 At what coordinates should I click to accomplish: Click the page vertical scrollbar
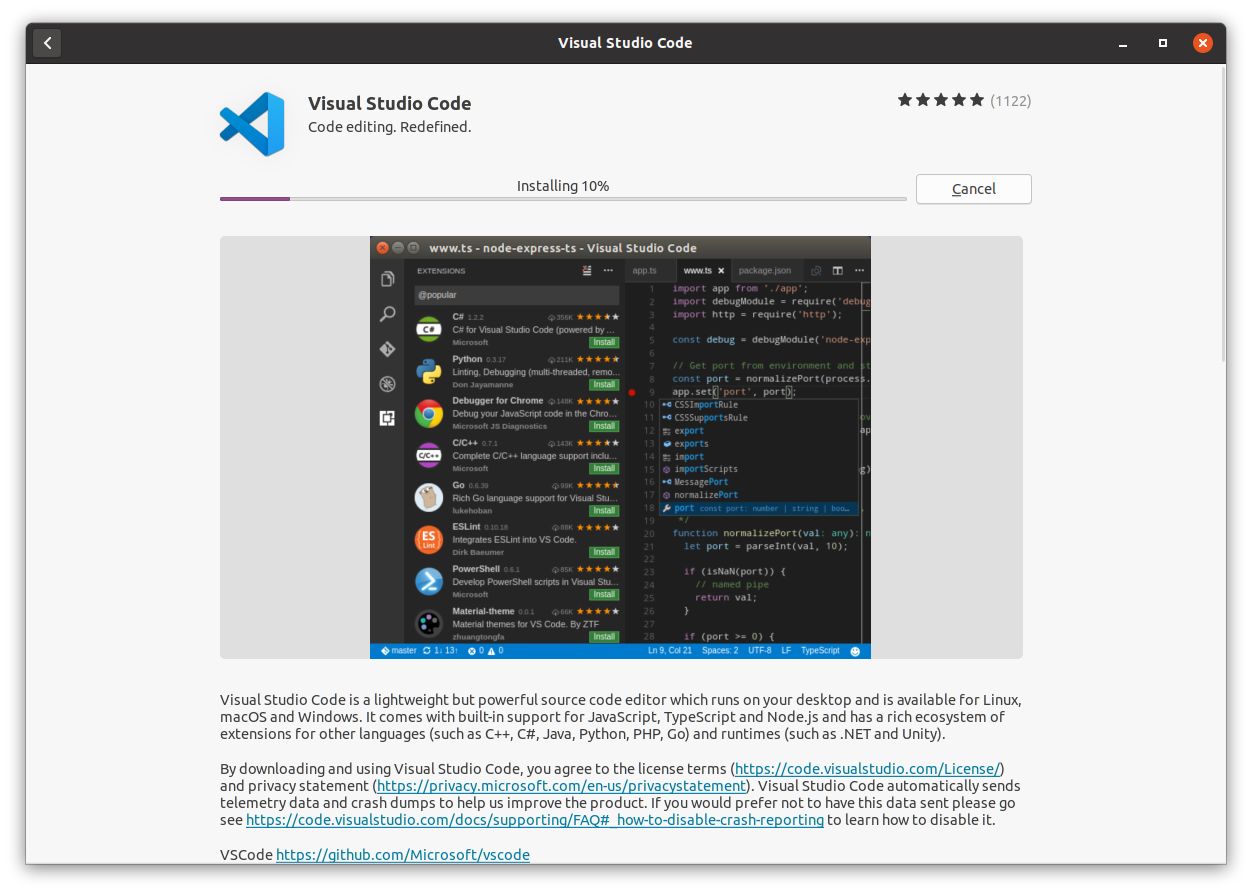[1222, 216]
